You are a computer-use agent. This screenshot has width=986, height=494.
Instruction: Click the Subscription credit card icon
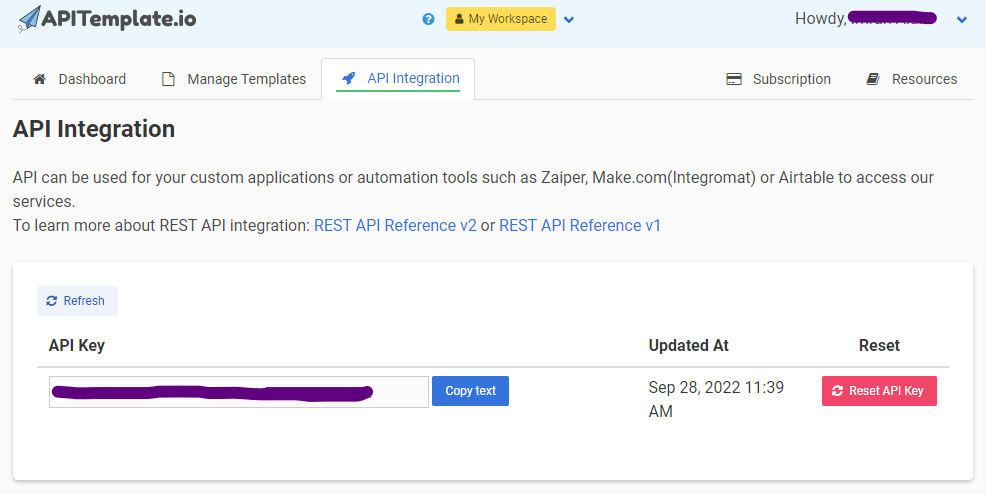tap(734, 79)
